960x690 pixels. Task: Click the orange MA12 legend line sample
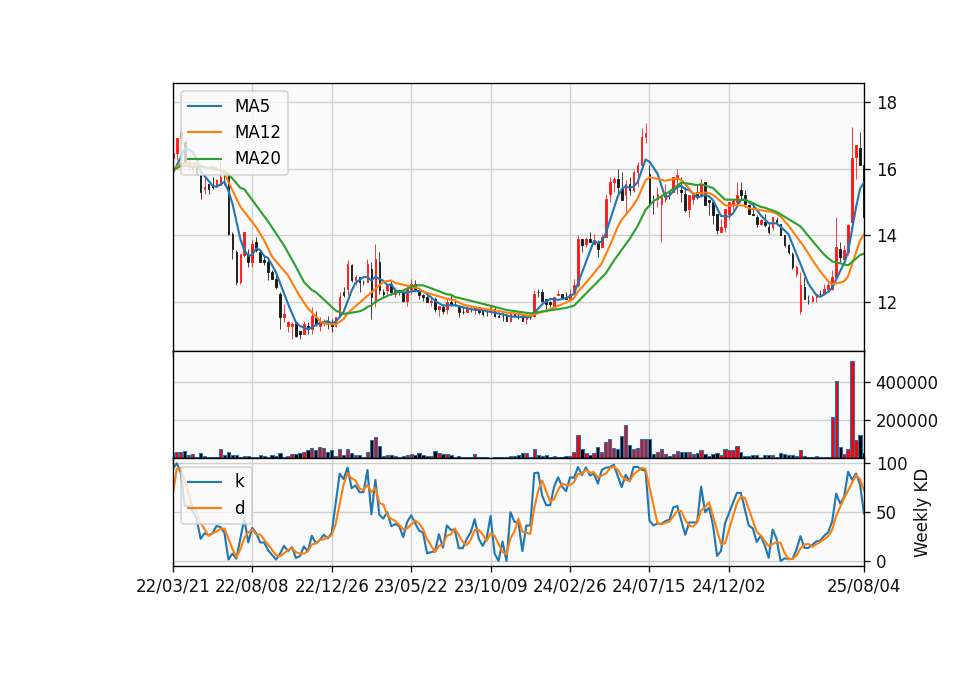coord(204,132)
